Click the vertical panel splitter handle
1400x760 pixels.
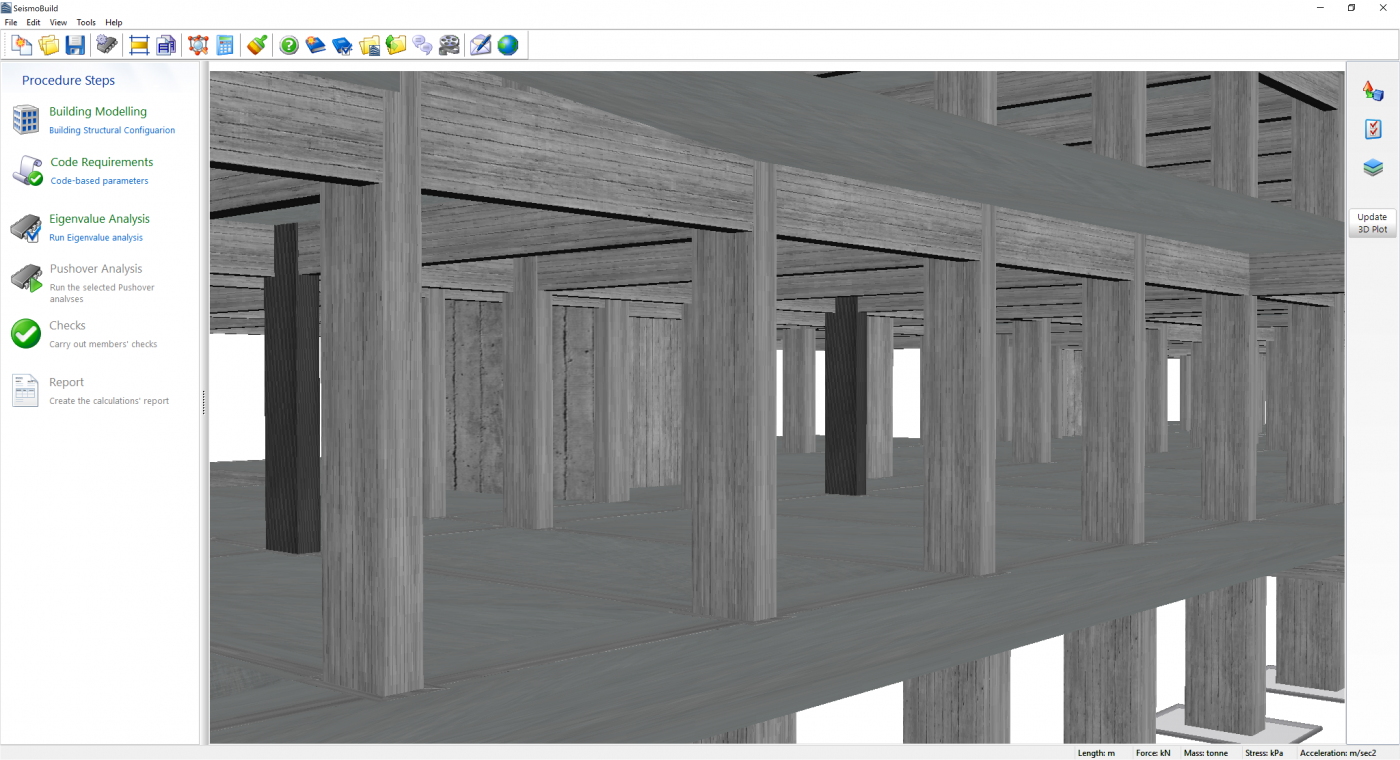pos(204,402)
